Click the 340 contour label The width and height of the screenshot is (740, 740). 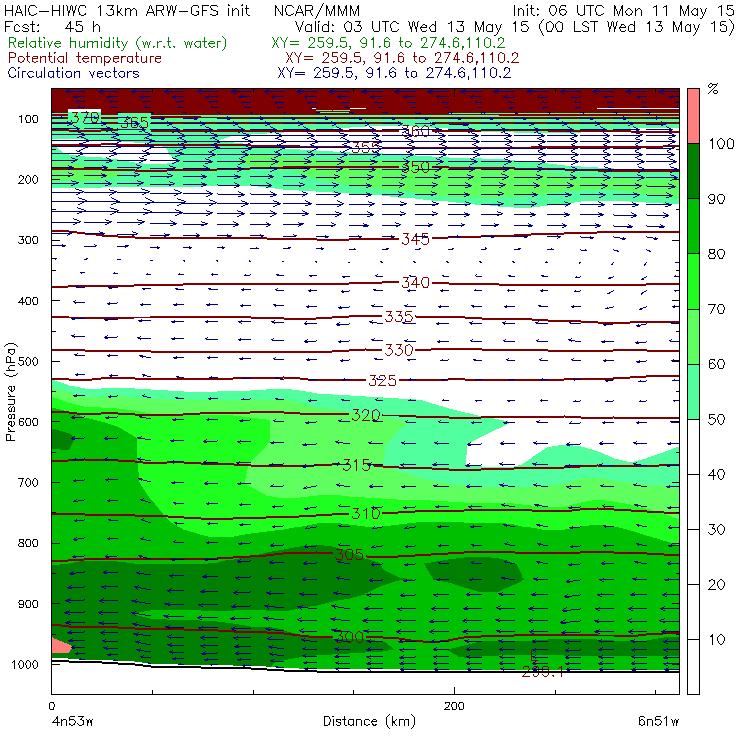coord(415,283)
